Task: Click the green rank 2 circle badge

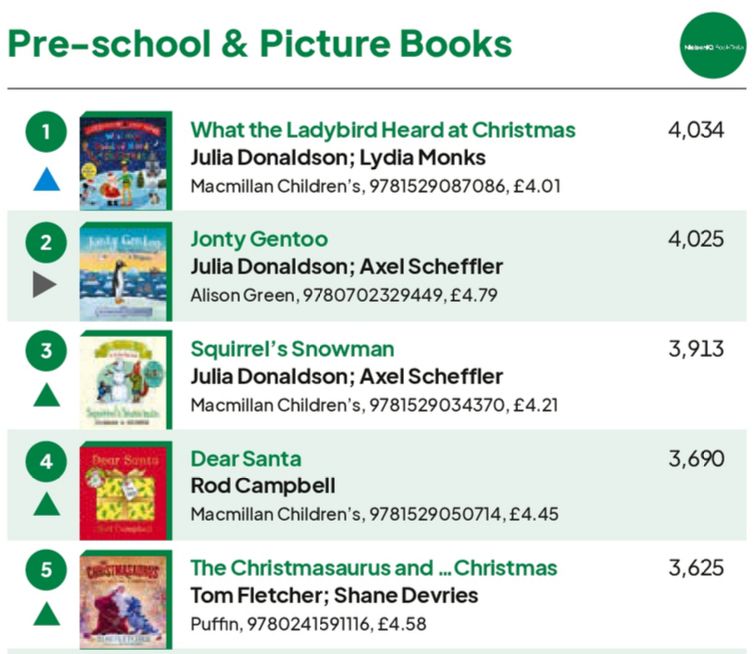Action: tap(46, 241)
